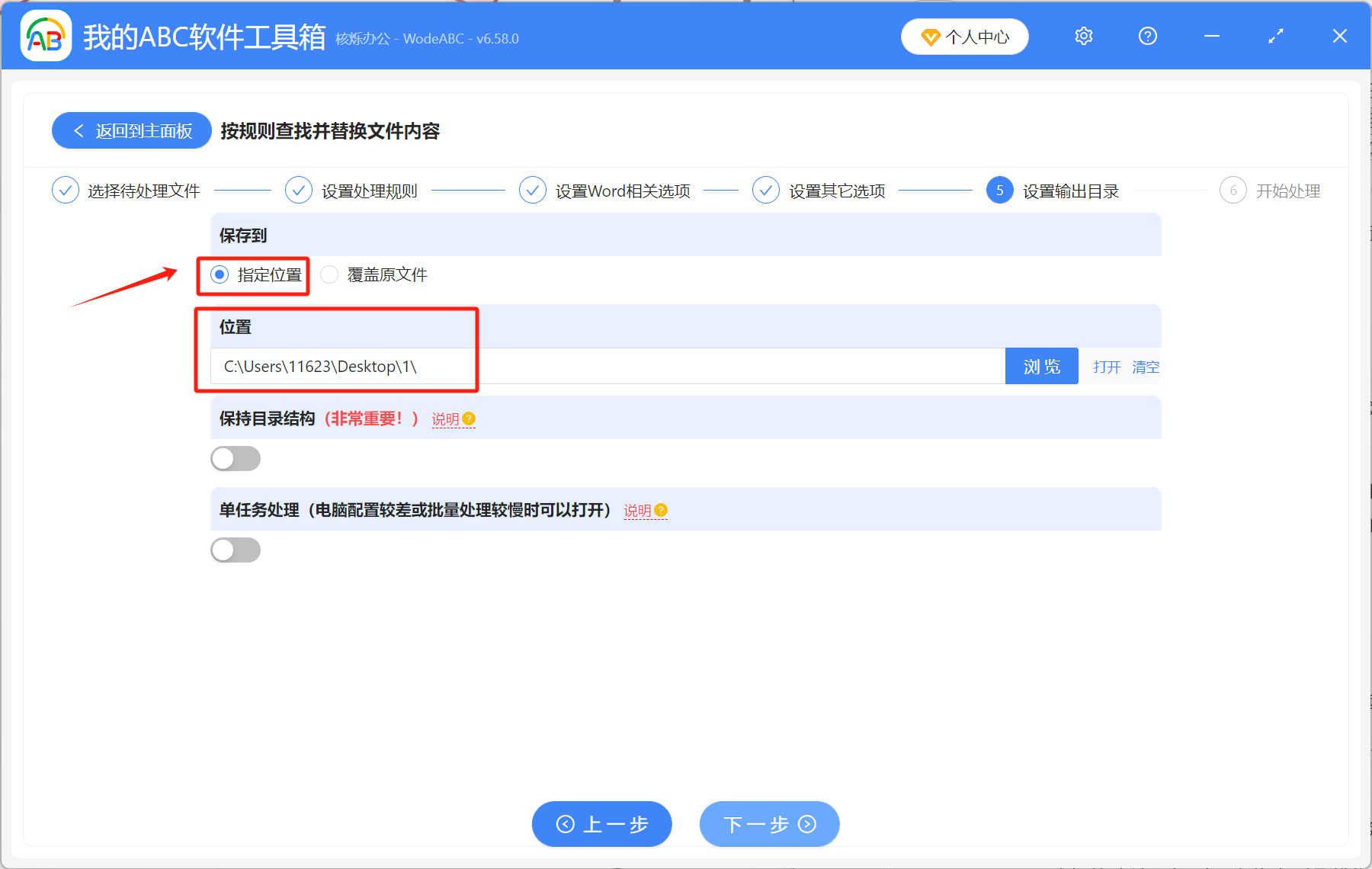The height and width of the screenshot is (869, 1372).
Task: Go to 设置处理规则 step
Action: (370, 191)
